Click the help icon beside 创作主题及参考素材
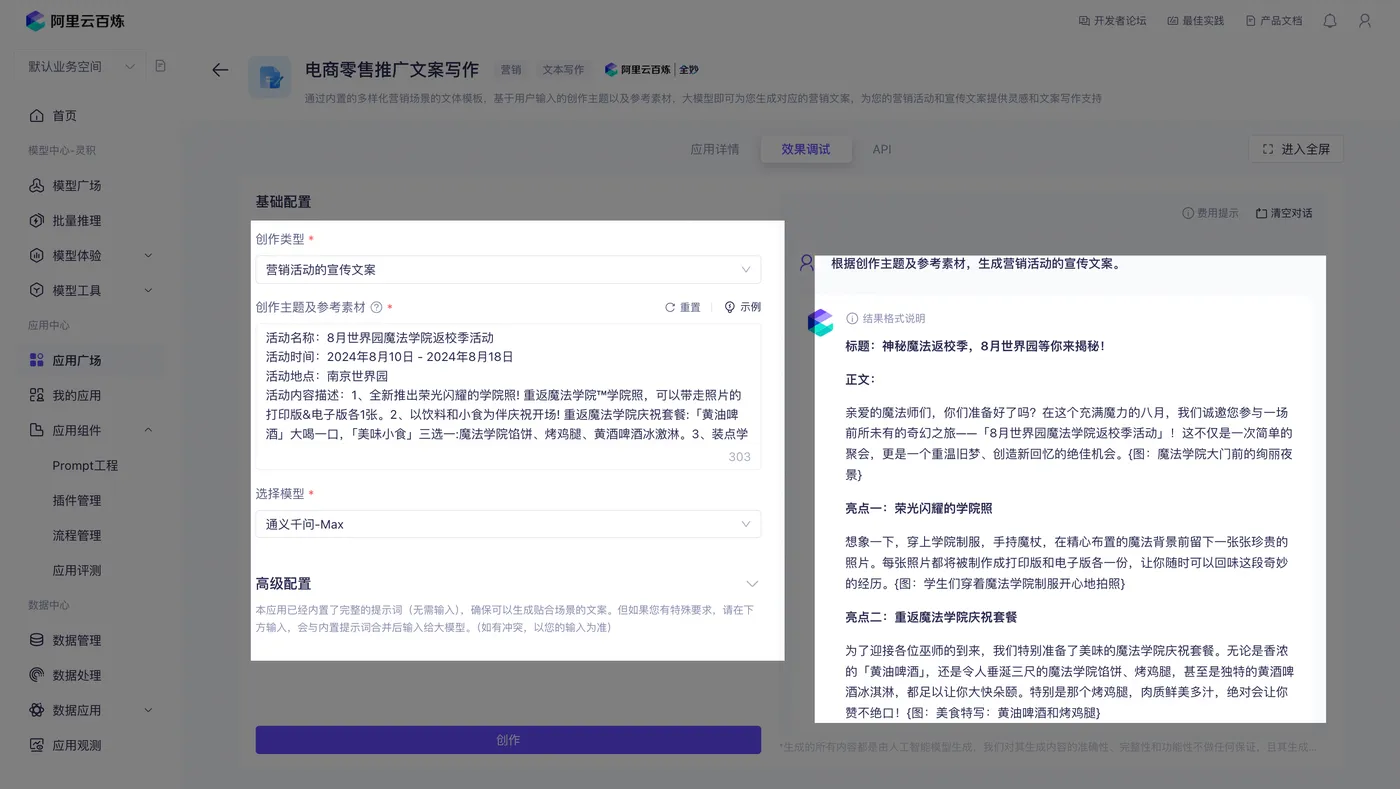1400x789 pixels. tap(377, 308)
